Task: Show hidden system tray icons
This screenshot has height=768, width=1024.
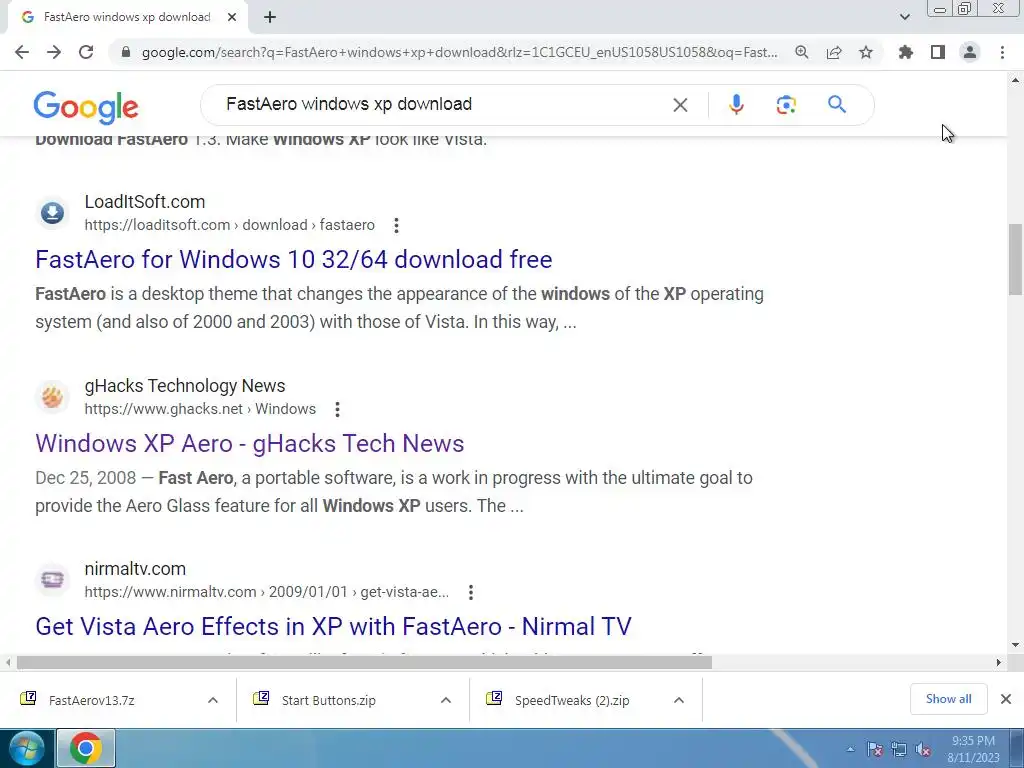Action: [x=850, y=749]
